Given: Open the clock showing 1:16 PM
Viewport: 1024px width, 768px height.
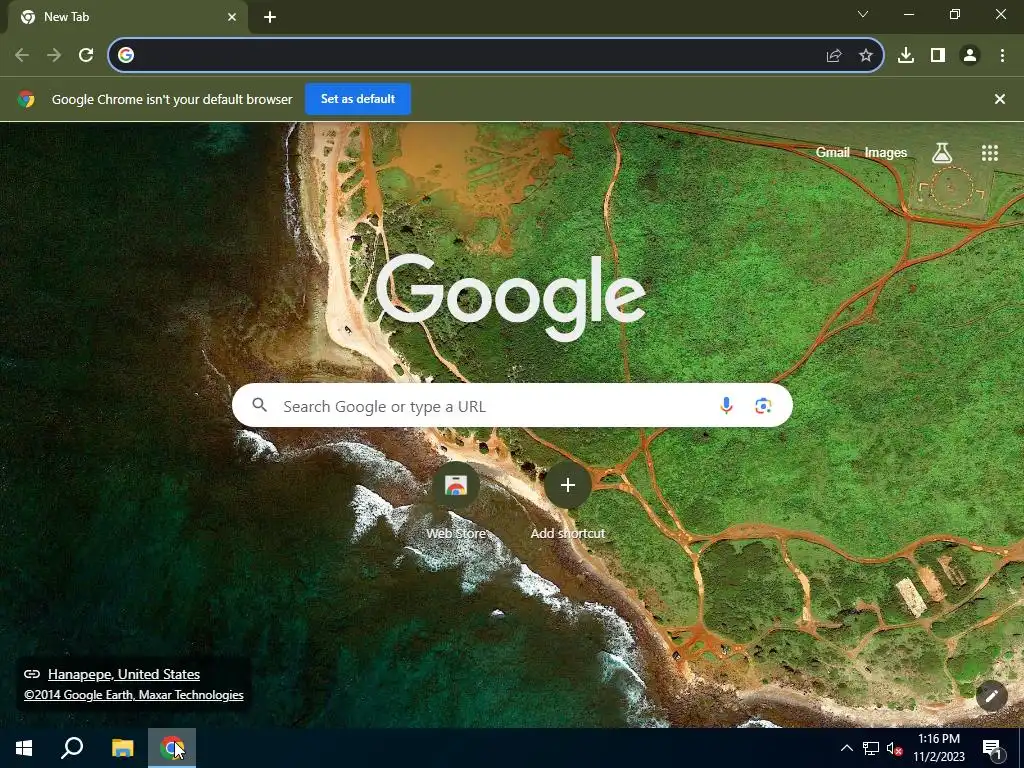Looking at the screenshot, I should (939, 748).
